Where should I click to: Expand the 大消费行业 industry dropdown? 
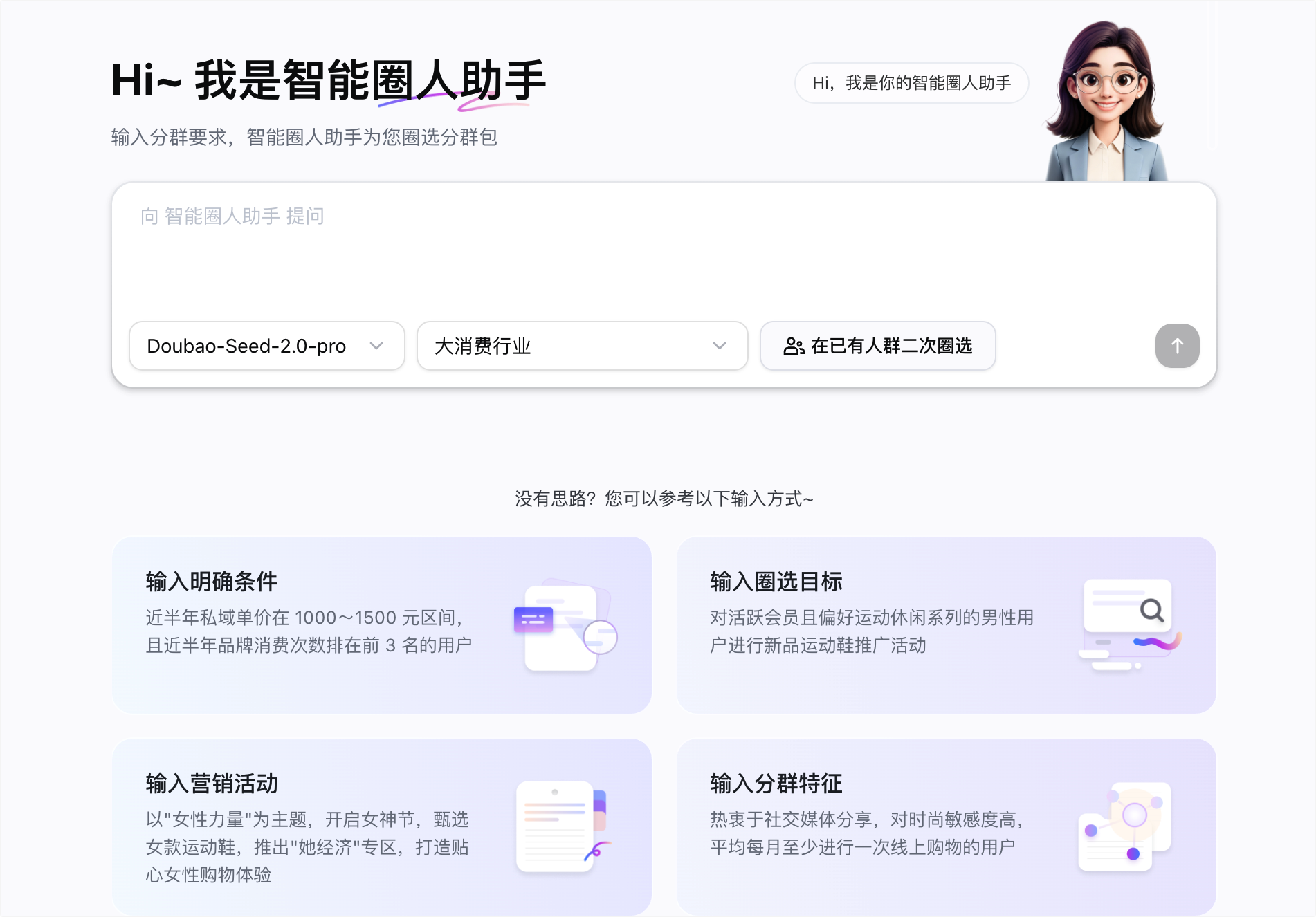(582, 346)
